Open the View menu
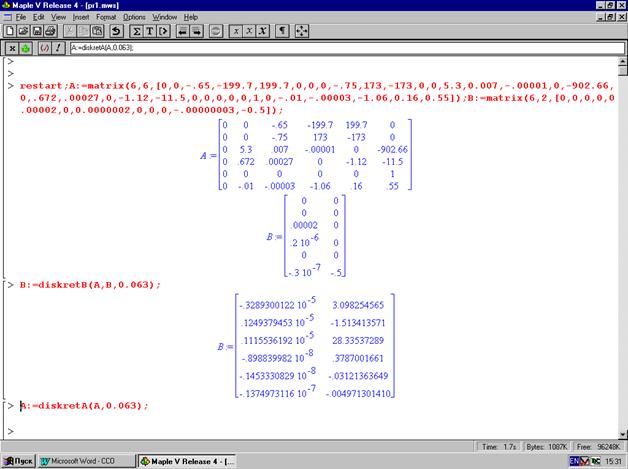628x469 pixels. point(58,17)
